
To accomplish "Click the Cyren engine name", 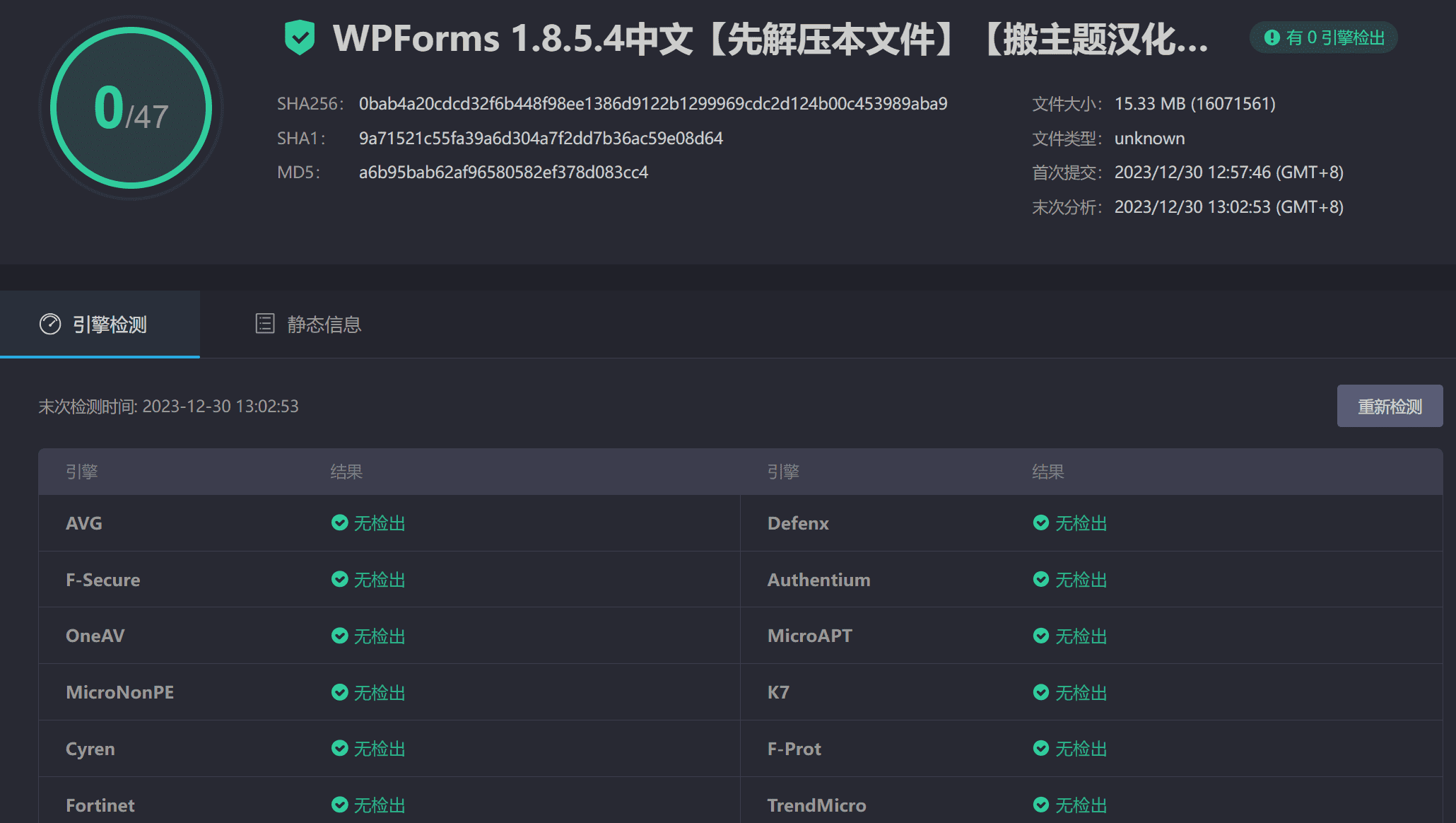I will pos(90,749).
